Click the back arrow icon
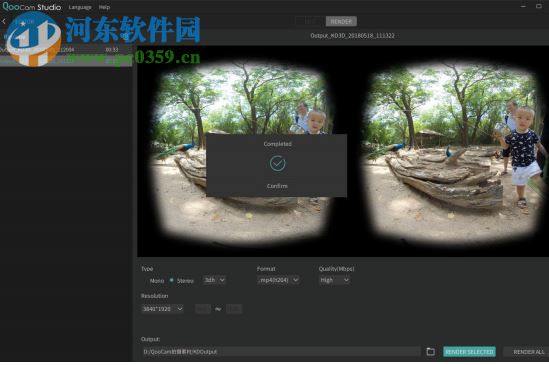Image resolution: width=549 pixels, height=365 pixels. (x=4, y=21)
